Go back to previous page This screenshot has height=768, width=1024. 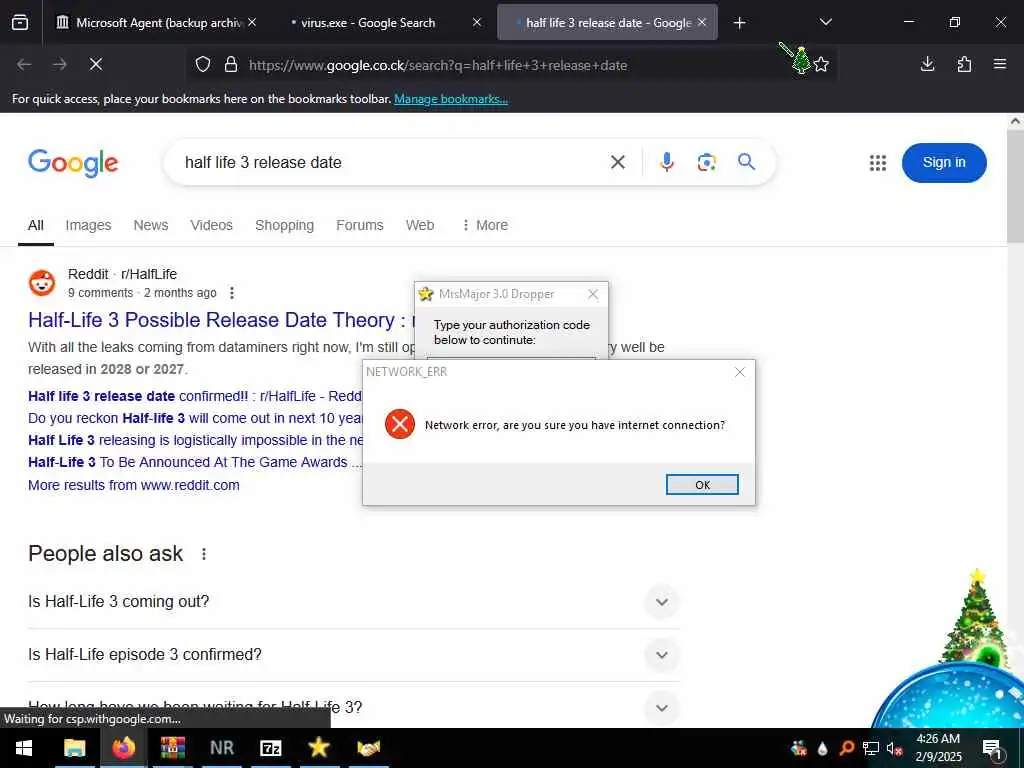pyautogui.click(x=24, y=64)
